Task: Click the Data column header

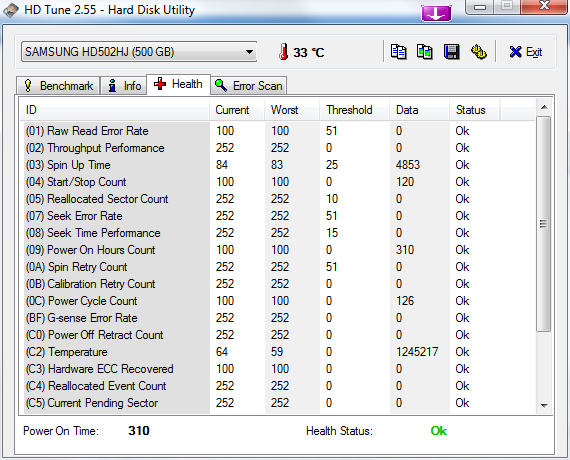Action: (x=420, y=110)
